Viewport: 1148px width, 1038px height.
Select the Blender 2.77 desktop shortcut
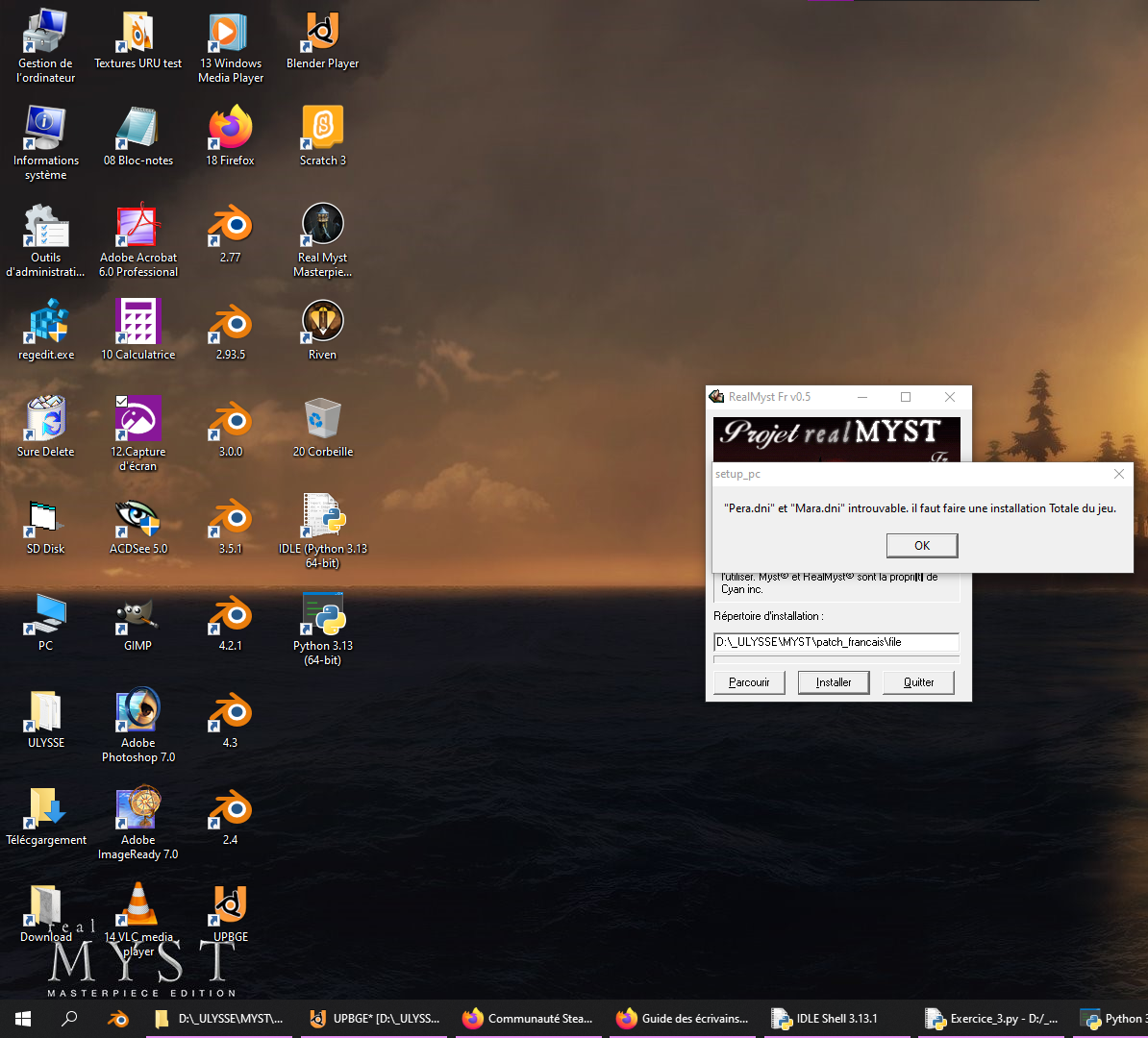[x=231, y=234]
